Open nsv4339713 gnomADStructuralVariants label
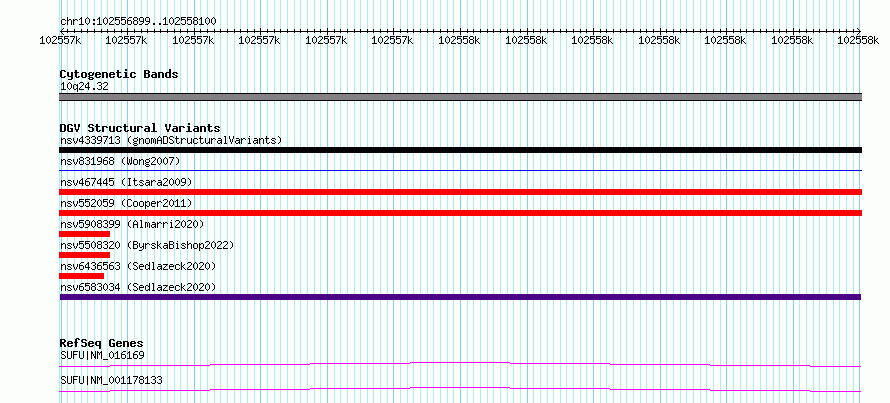The height and width of the screenshot is (403, 890). 171,140
